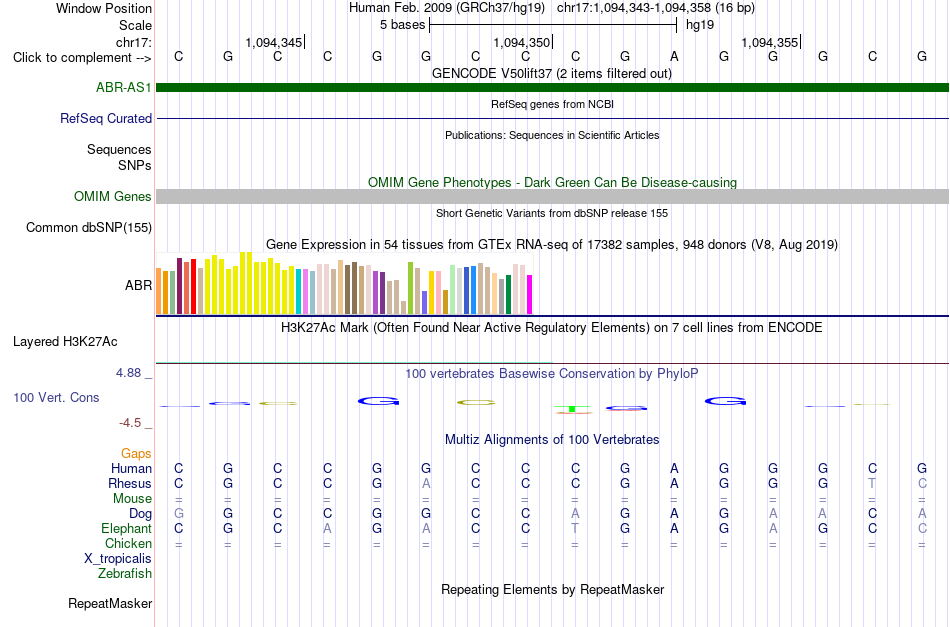This screenshot has width=950, height=627.
Task: Click the 1,094,355 position marker
Action: tap(769, 42)
